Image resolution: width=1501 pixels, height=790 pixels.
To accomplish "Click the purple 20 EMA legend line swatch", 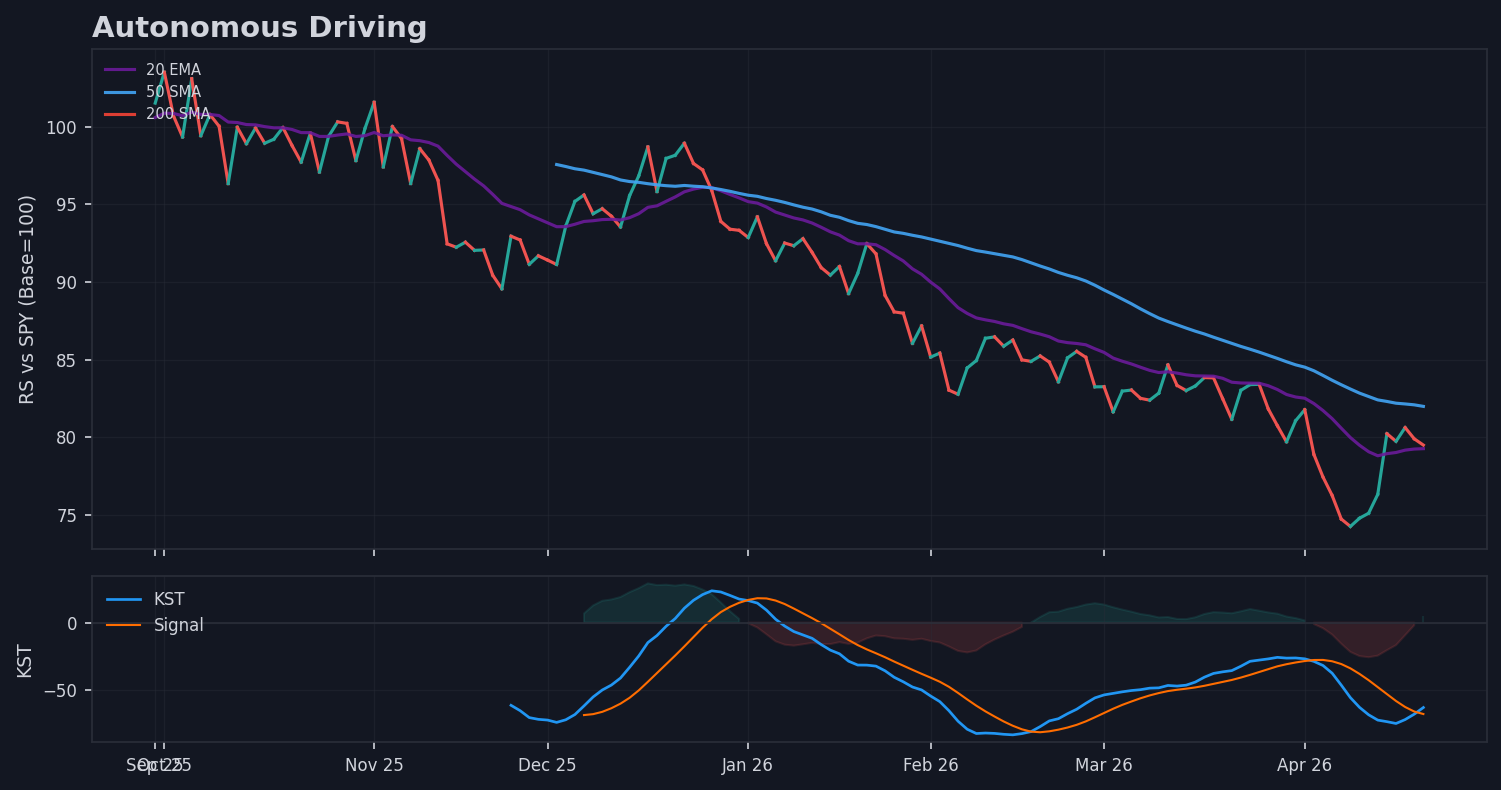I will [x=120, y=70].
